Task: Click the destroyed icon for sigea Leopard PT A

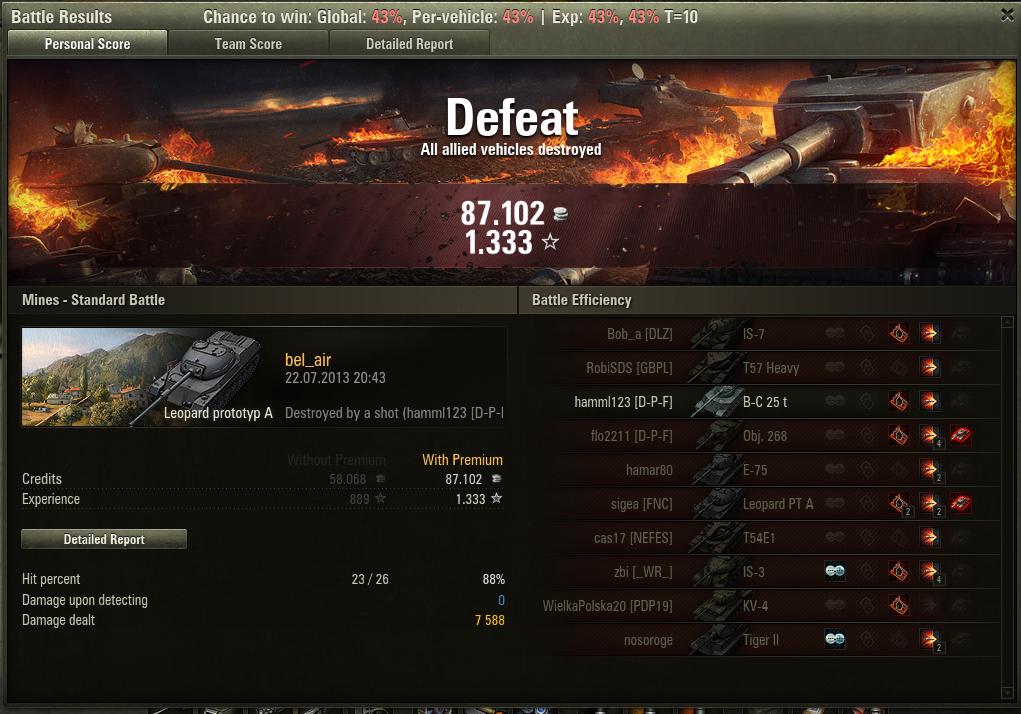Action: [960, 503]
